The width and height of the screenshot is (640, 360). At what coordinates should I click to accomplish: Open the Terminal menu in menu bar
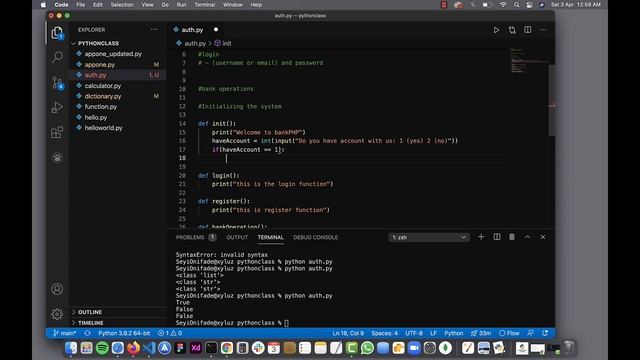click(x=204, y=5)
